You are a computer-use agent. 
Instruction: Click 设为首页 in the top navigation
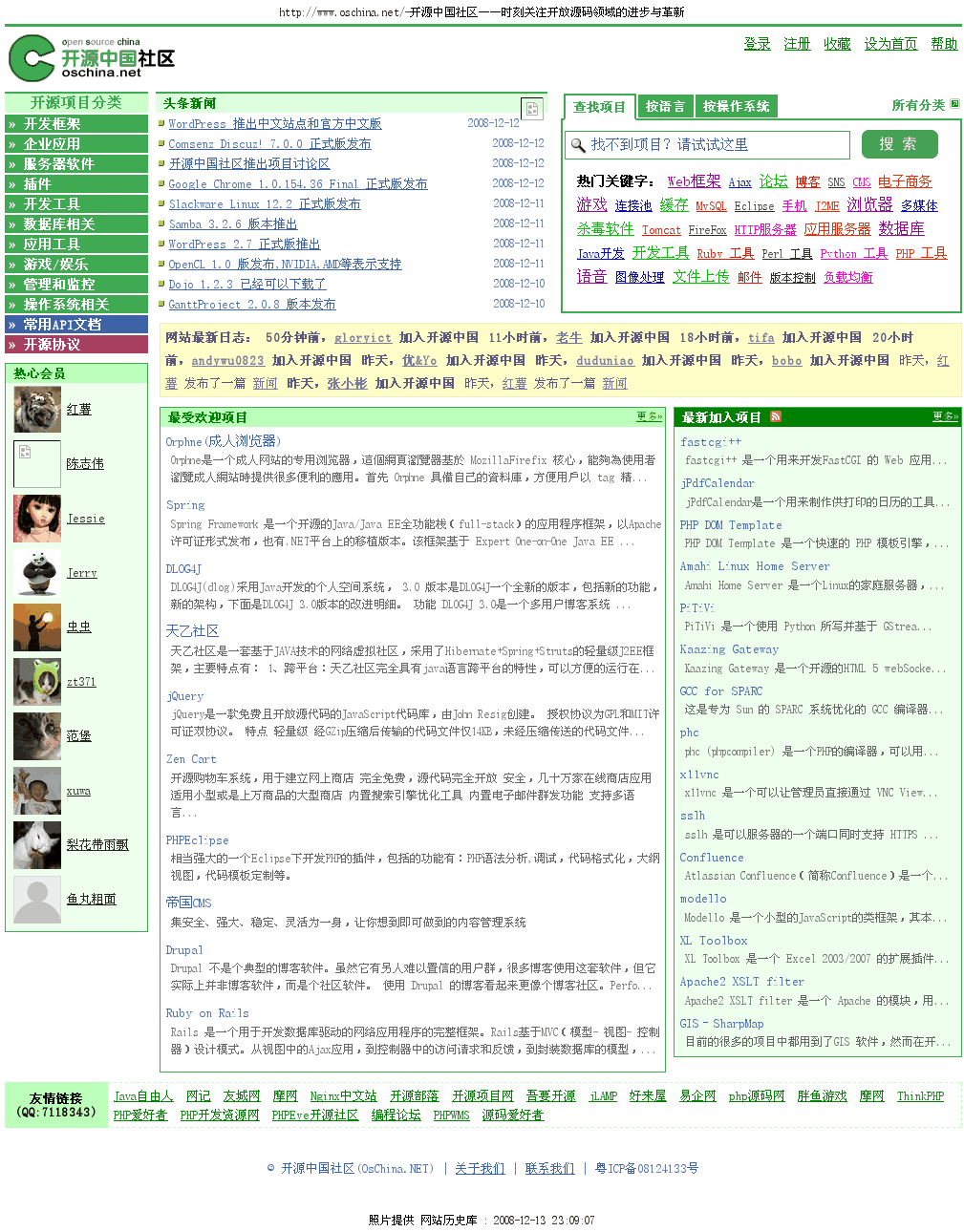890,44
